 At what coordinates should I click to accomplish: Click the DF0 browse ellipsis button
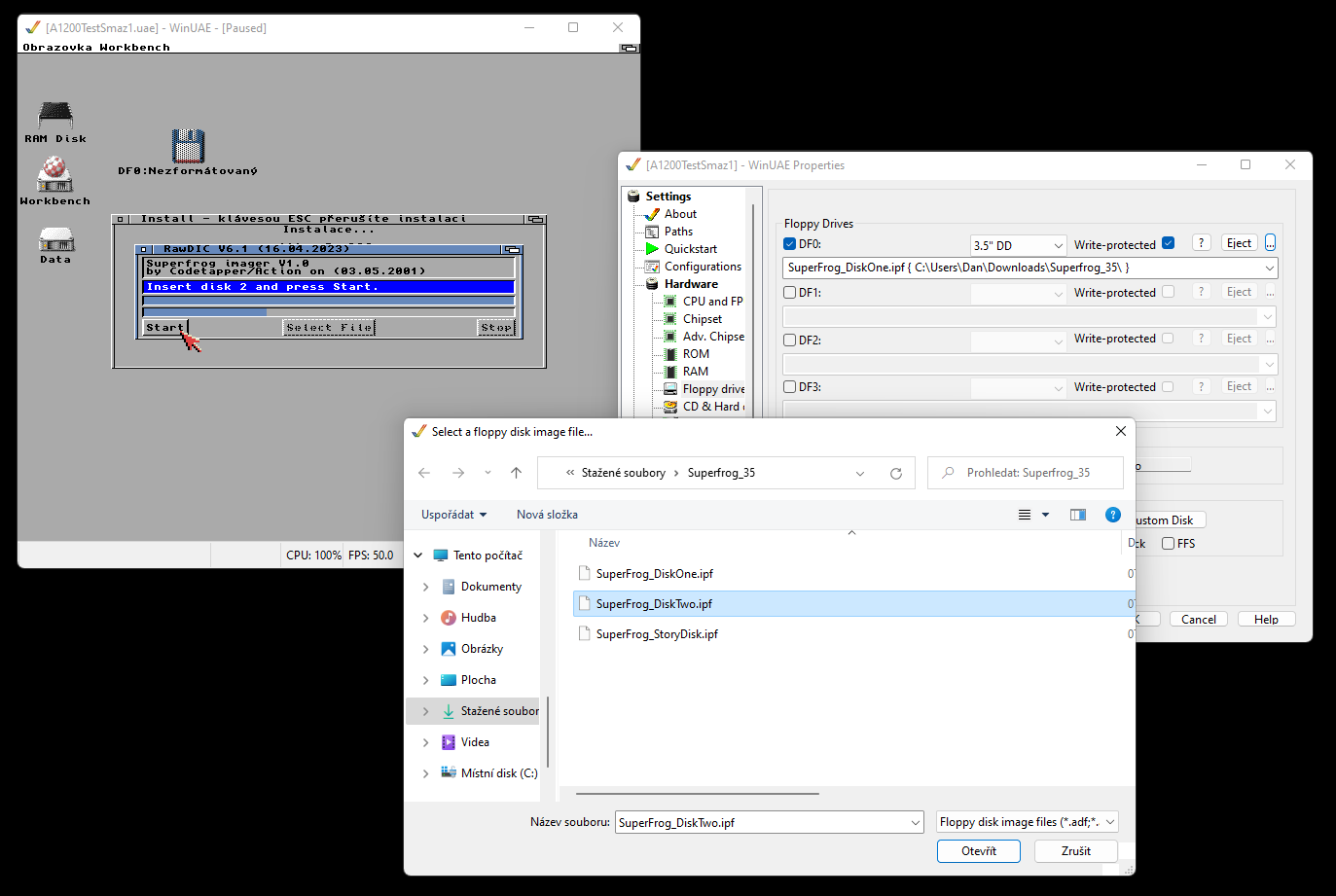point(1270,243)
